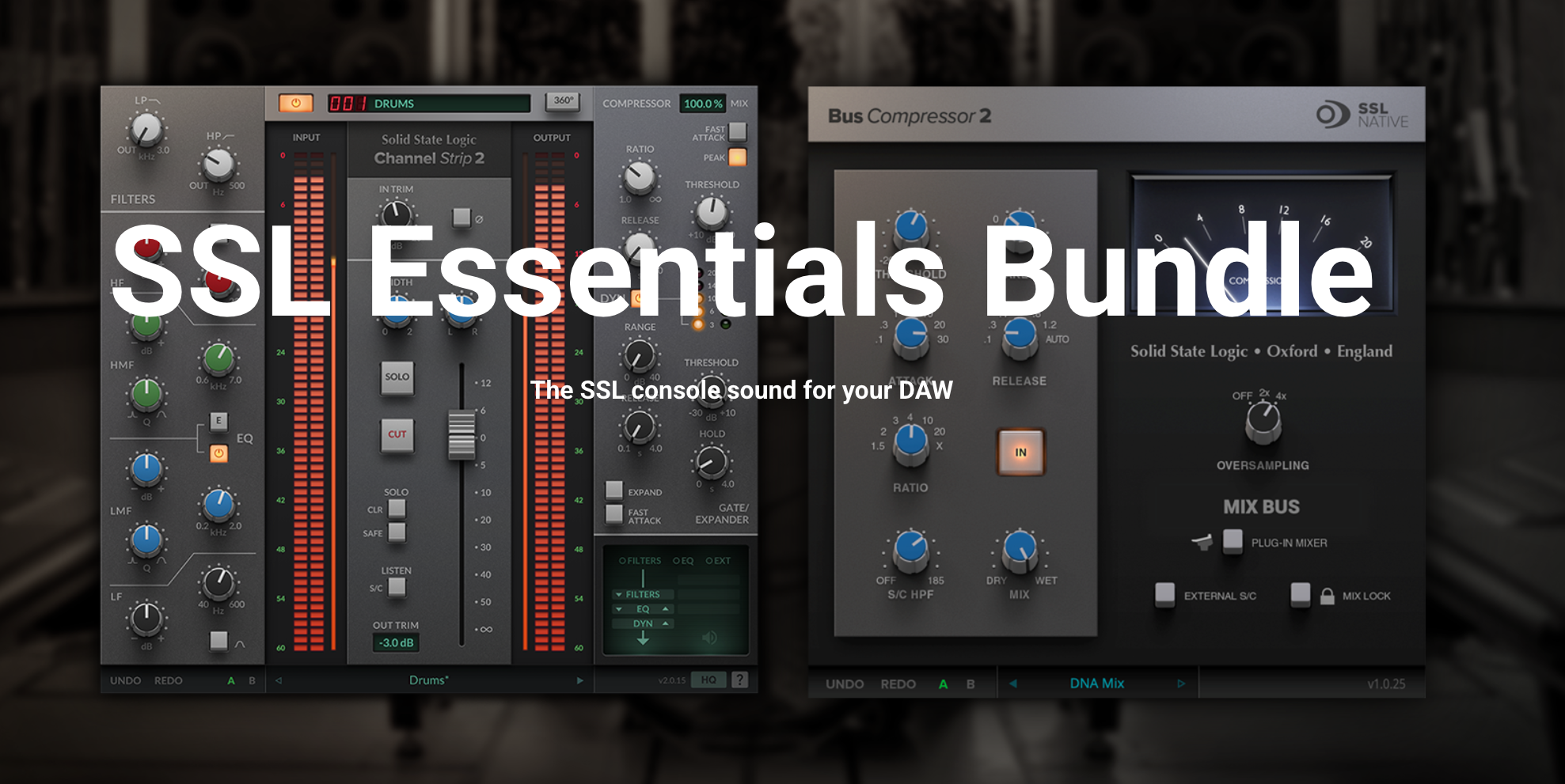This screenshot has width=1565, height=784.
Task: Click the UNDO button on Bus Compressor 2
Action: point(844,684)
